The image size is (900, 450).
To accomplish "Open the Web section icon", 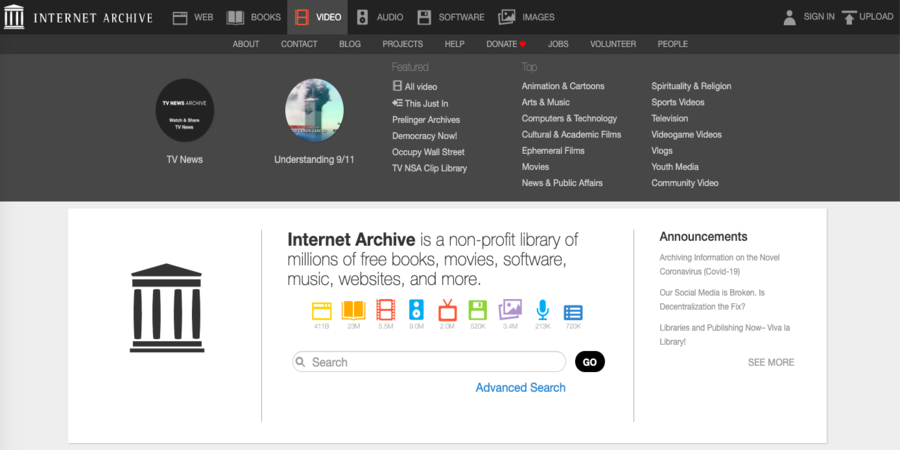I will 180,17.
